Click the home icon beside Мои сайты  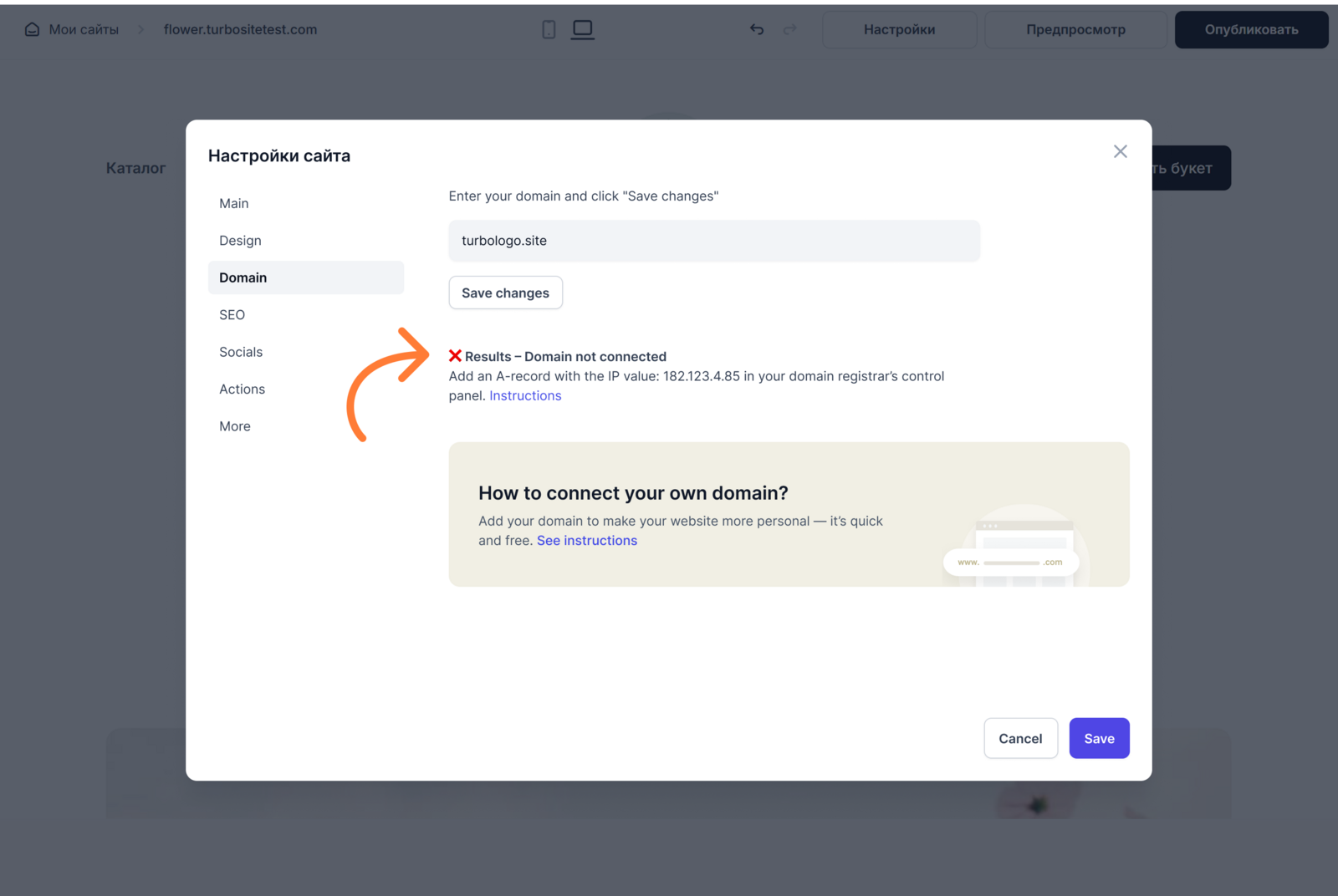coord(32,29)
